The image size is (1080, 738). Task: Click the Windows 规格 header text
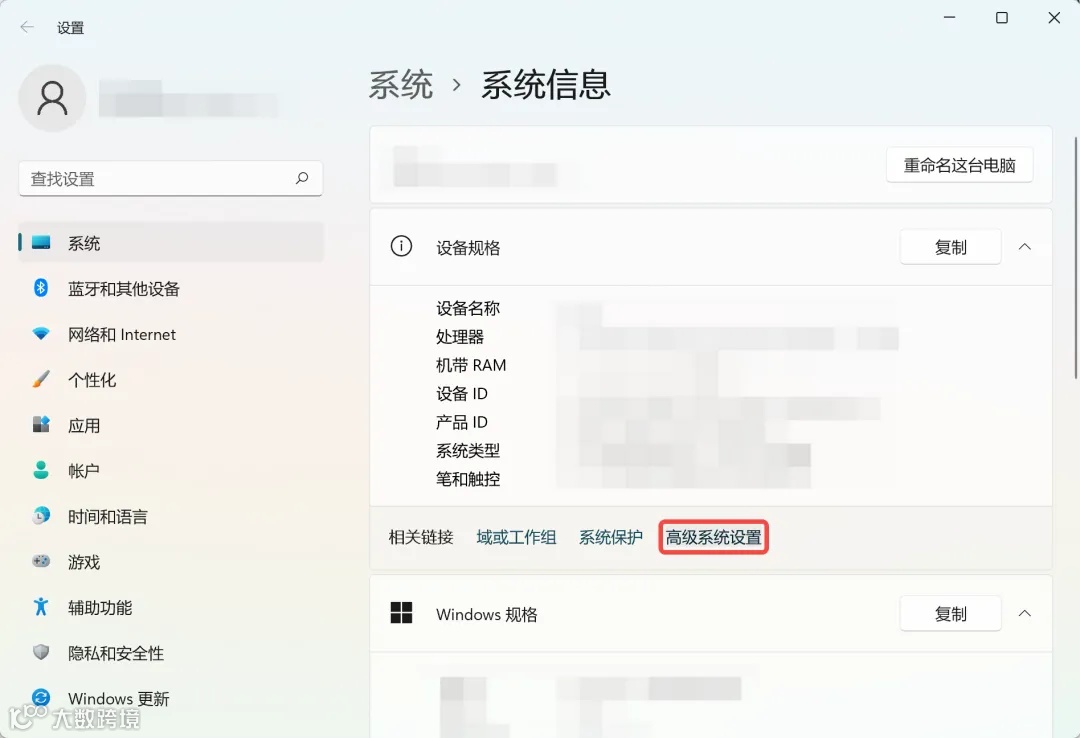point(486,614)
